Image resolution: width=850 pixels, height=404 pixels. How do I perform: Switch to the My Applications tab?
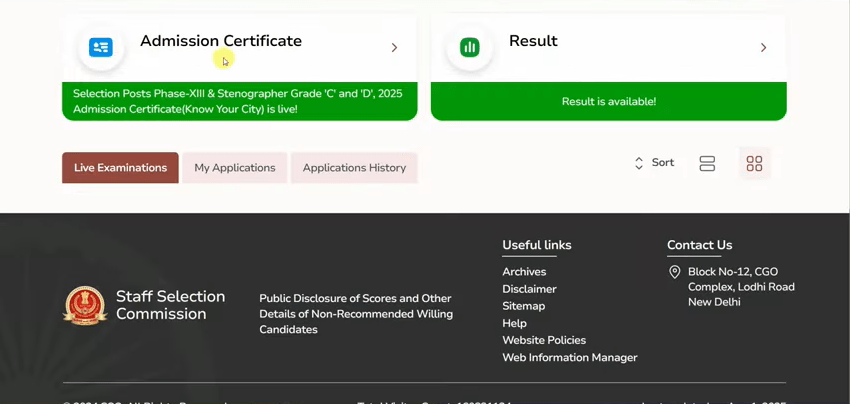click(235, 168)
